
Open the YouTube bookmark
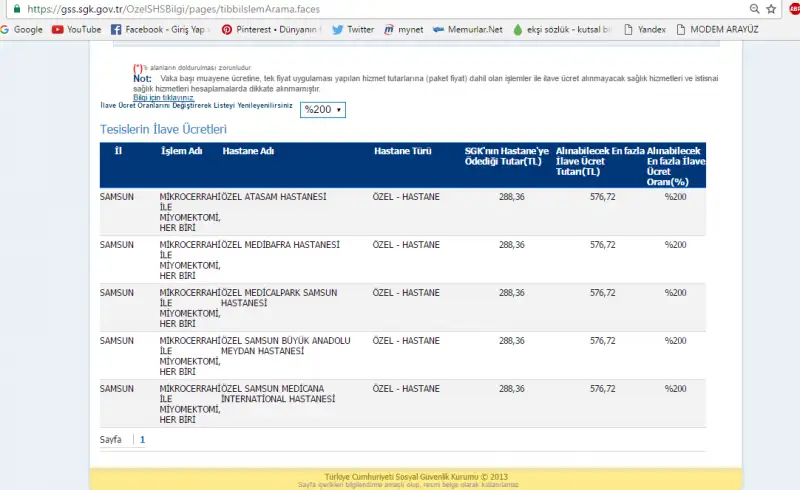(77, 30)
